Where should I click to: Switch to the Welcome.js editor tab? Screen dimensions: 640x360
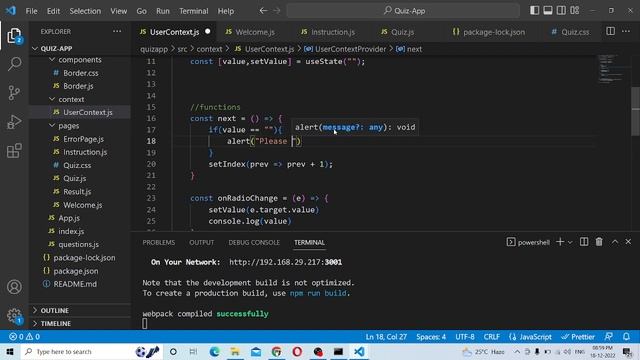click(x=255, y=32)
